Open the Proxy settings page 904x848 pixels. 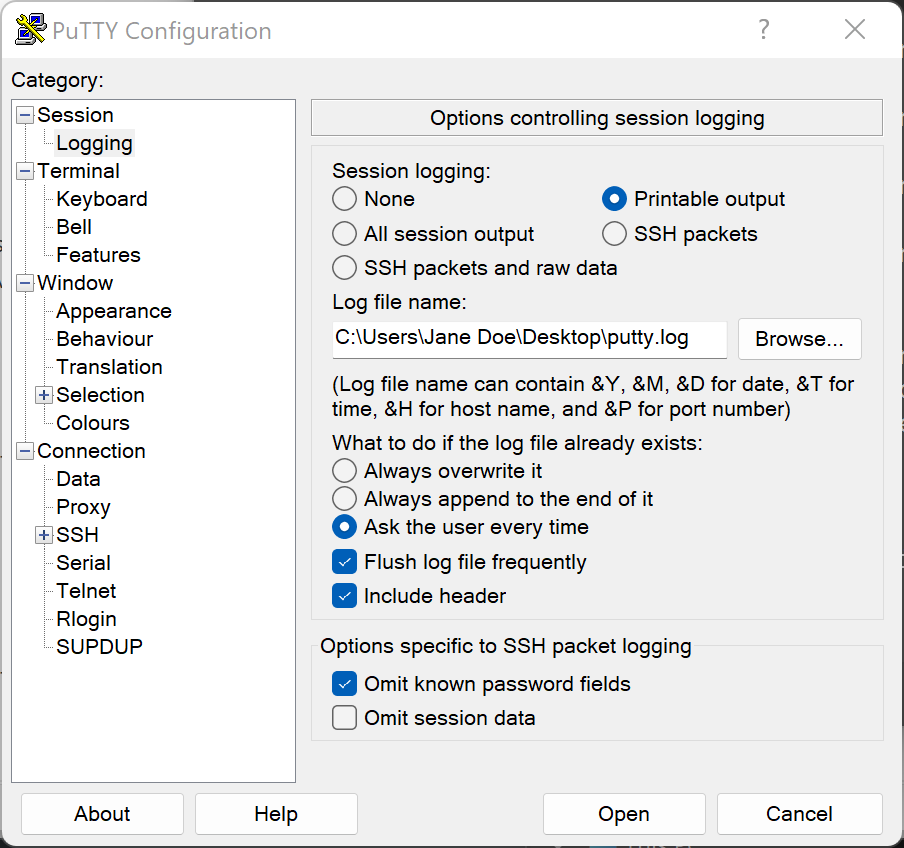(x=83, y=507)
